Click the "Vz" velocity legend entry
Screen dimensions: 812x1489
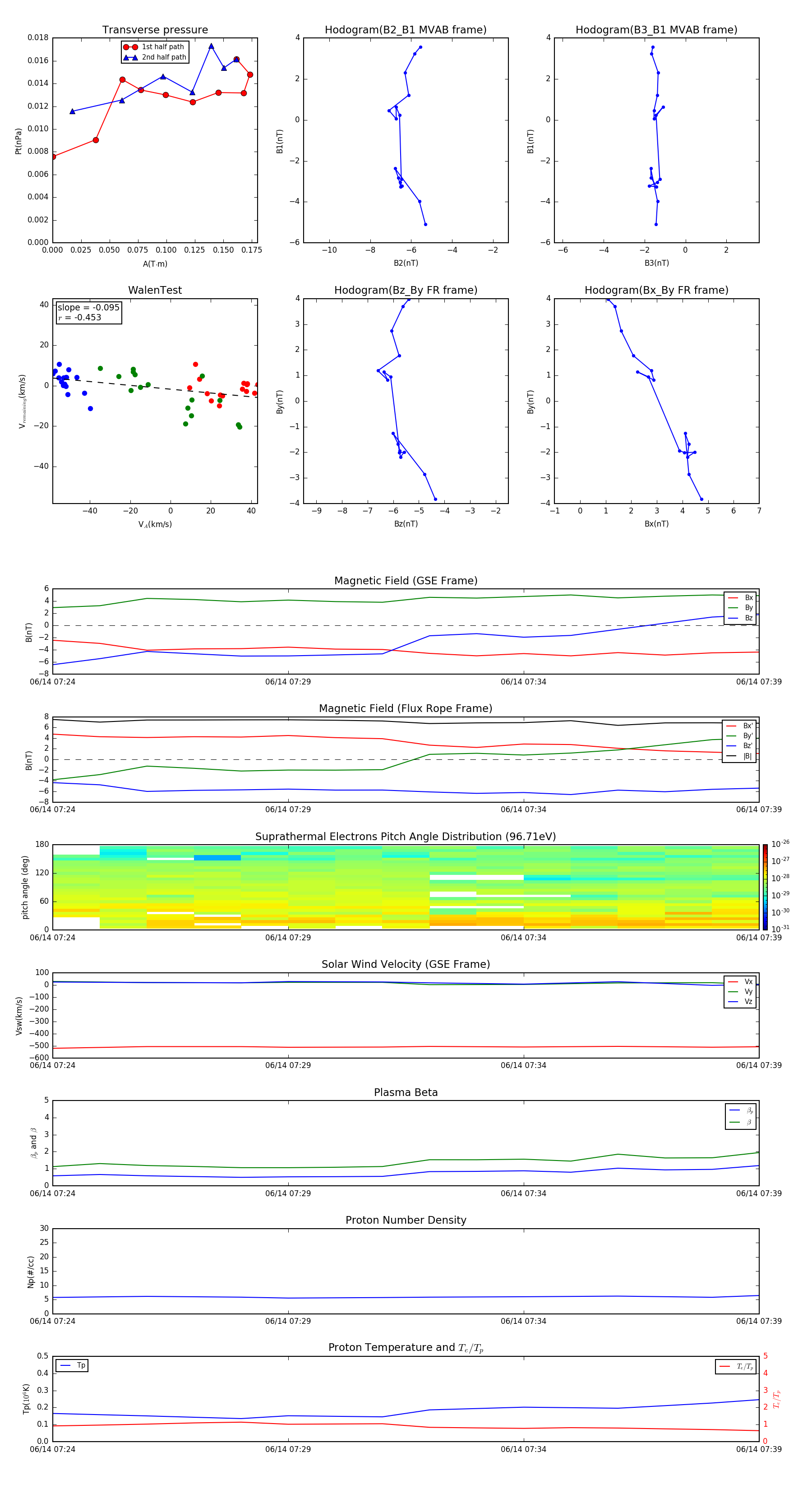click(x=740, y=1002)
